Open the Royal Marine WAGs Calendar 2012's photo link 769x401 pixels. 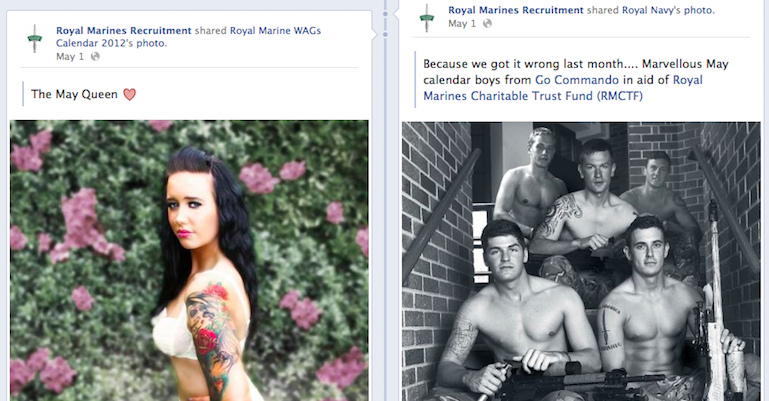click(188, 37)
